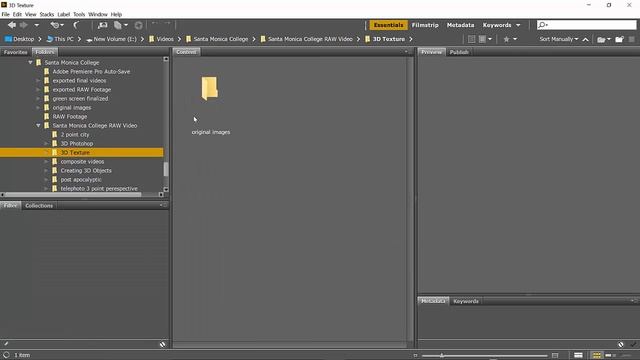640x360 pixels.
Task: Open the Tools menu
Action: pos(79,14)
